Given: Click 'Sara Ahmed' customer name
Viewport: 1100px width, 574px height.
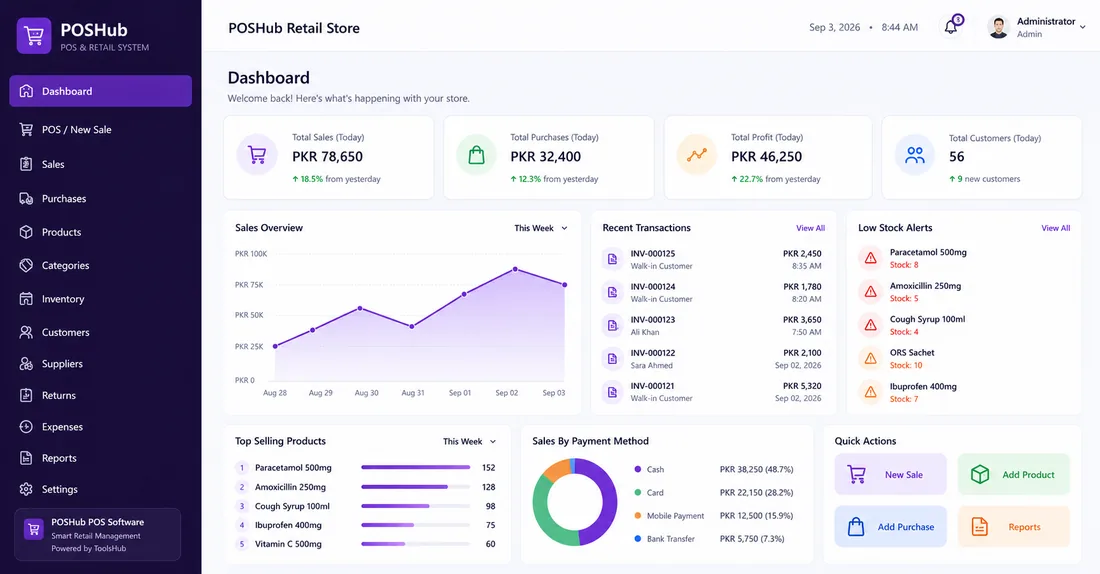Looking at the screenshot, I should 651,366.
